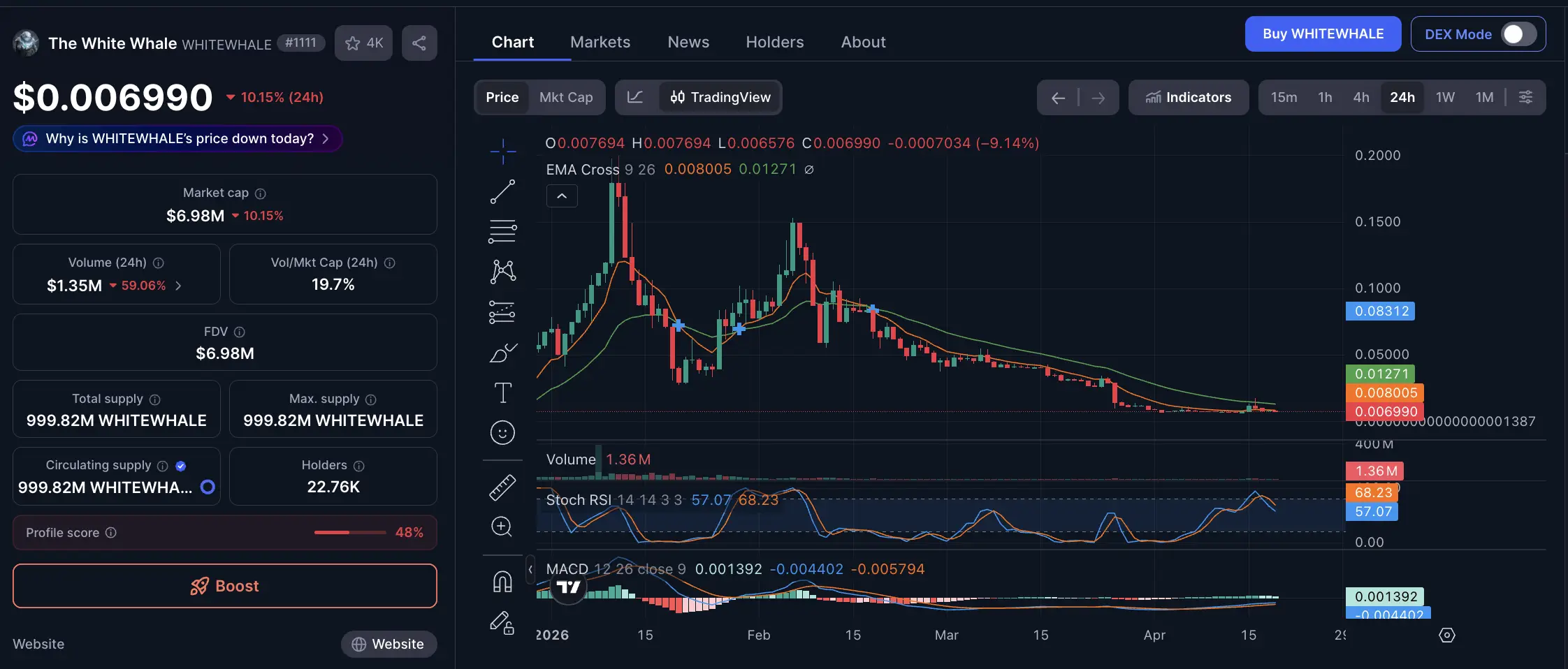
Task: Expand the Volume 24h details arrow
Action: pyautogui.click(x=177, y=286)
